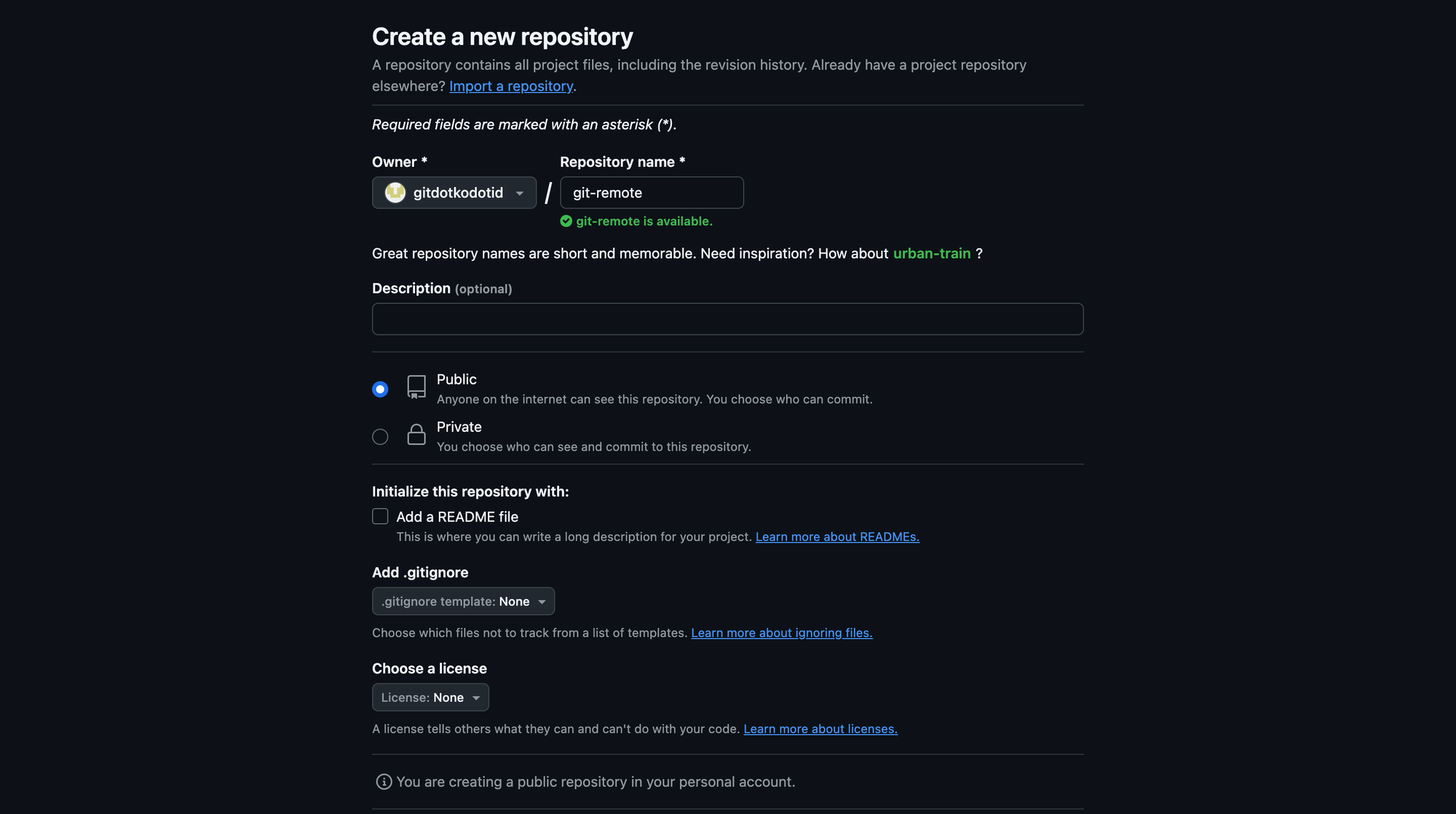Screen dimensions: 1456x814
Task: Click the Public repository book icon
Action: click(416, 387)
